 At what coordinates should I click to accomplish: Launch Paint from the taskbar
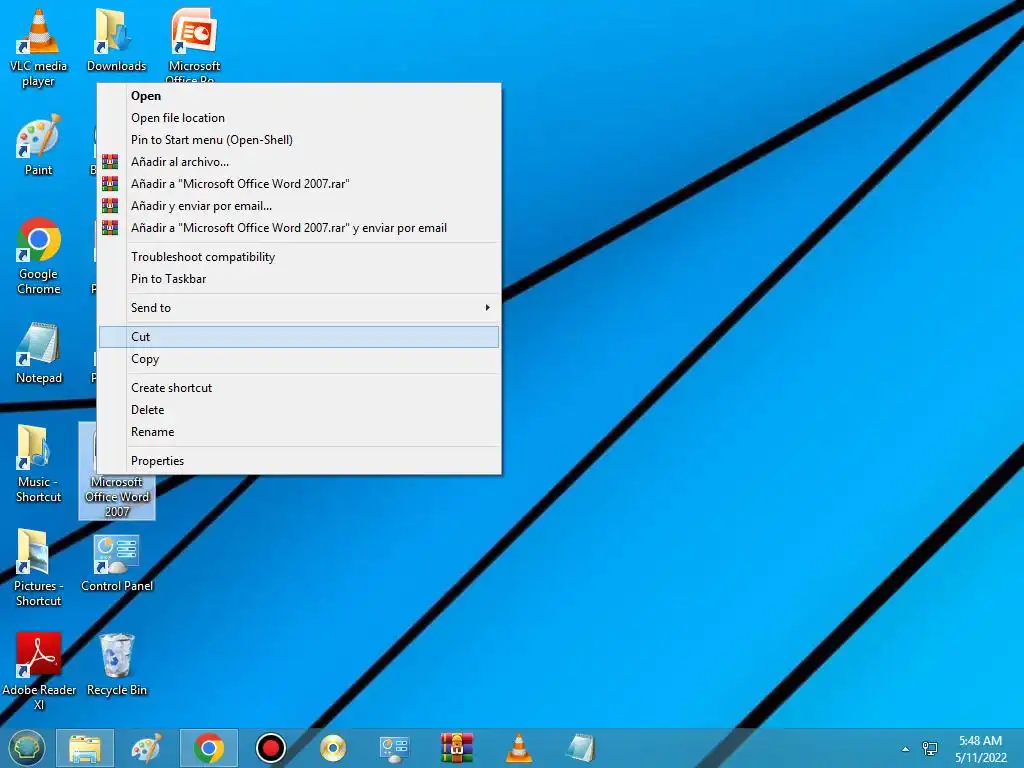click(x=146, y=748)
